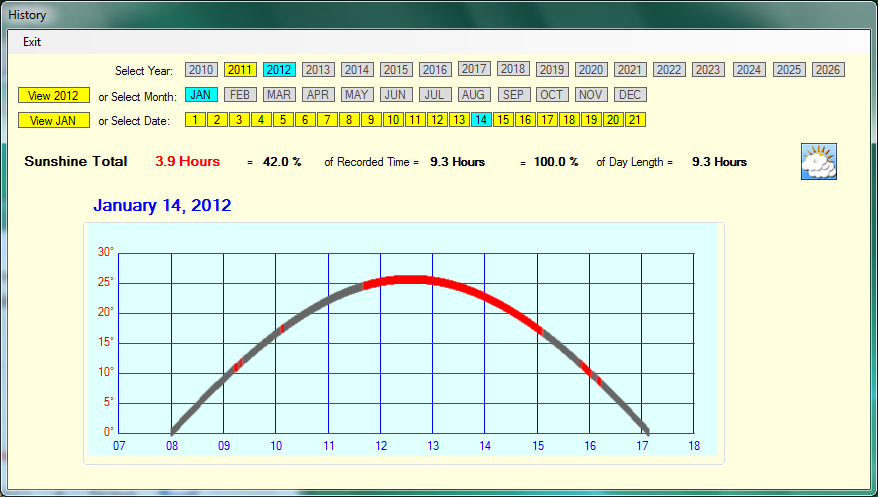Pick date 7 in the date row
Viewport: 878px width, 497px height.
327,120
